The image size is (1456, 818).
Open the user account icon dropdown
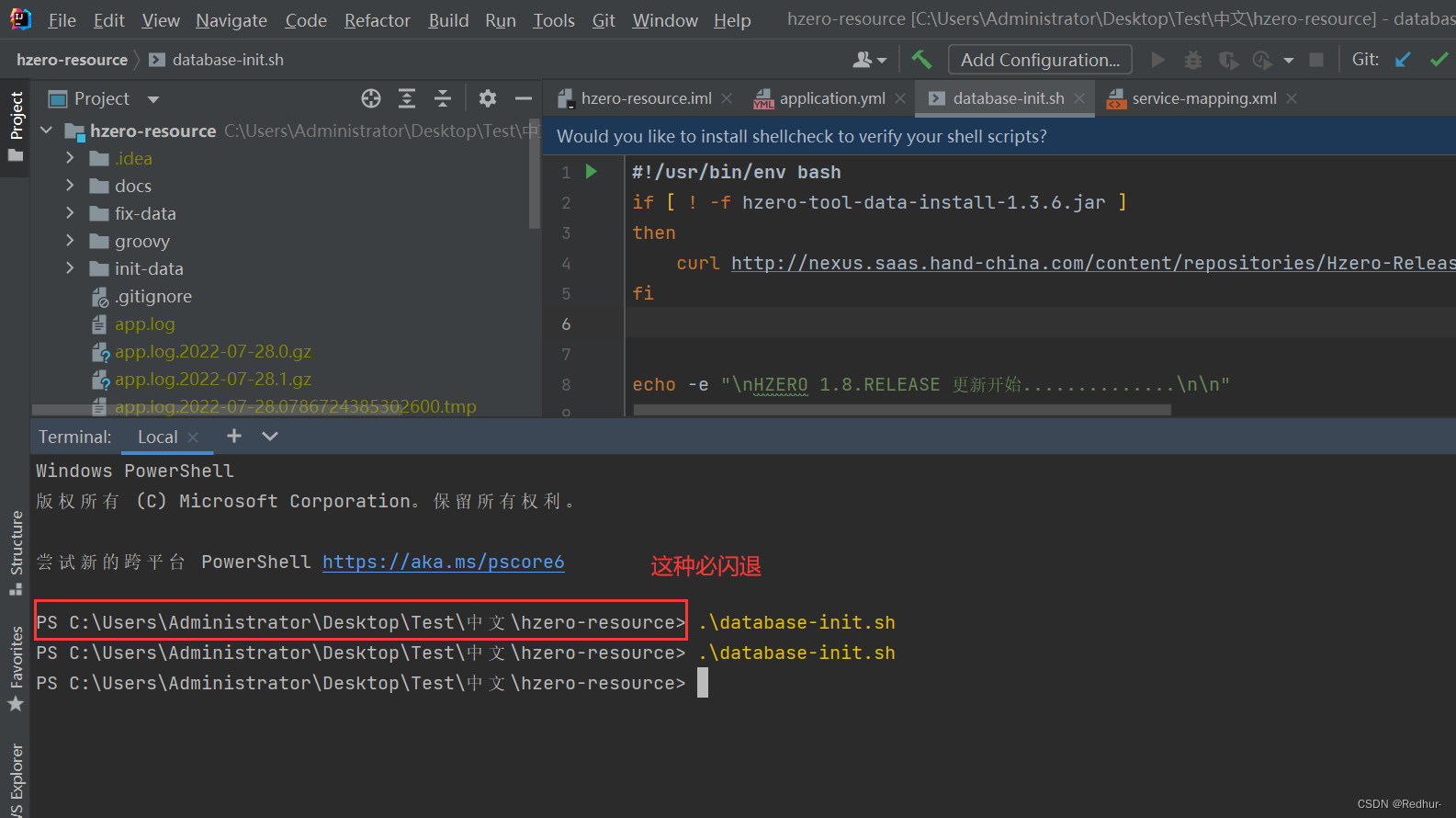coord(869,60)
